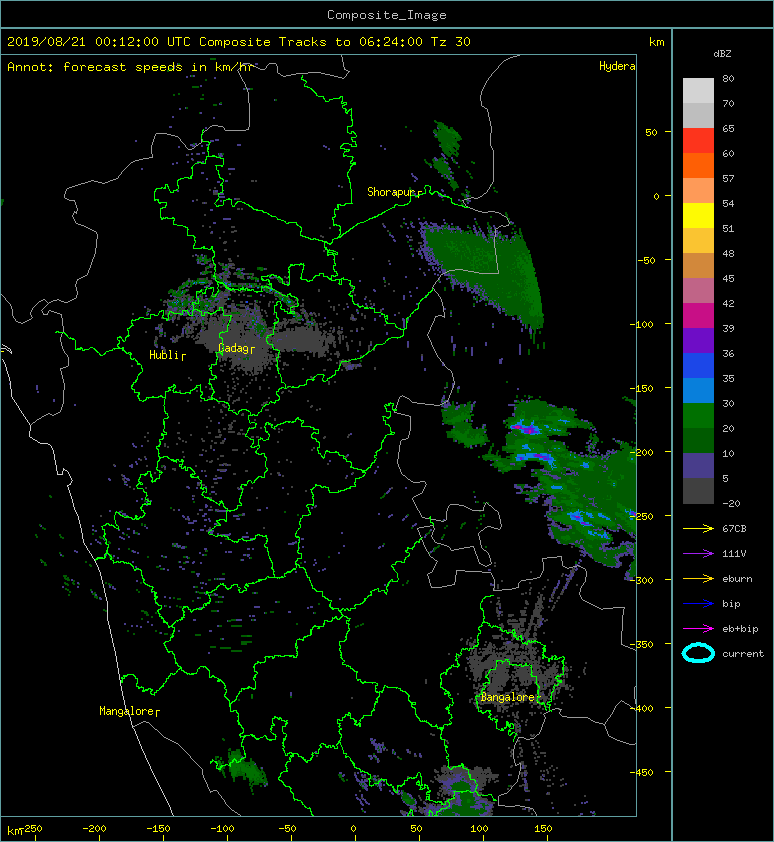The width and height of the screenshot is (774, 842).
Task: Click the 2019/08/21 00:12:00 UTC timestamp text
Action: 99,42
